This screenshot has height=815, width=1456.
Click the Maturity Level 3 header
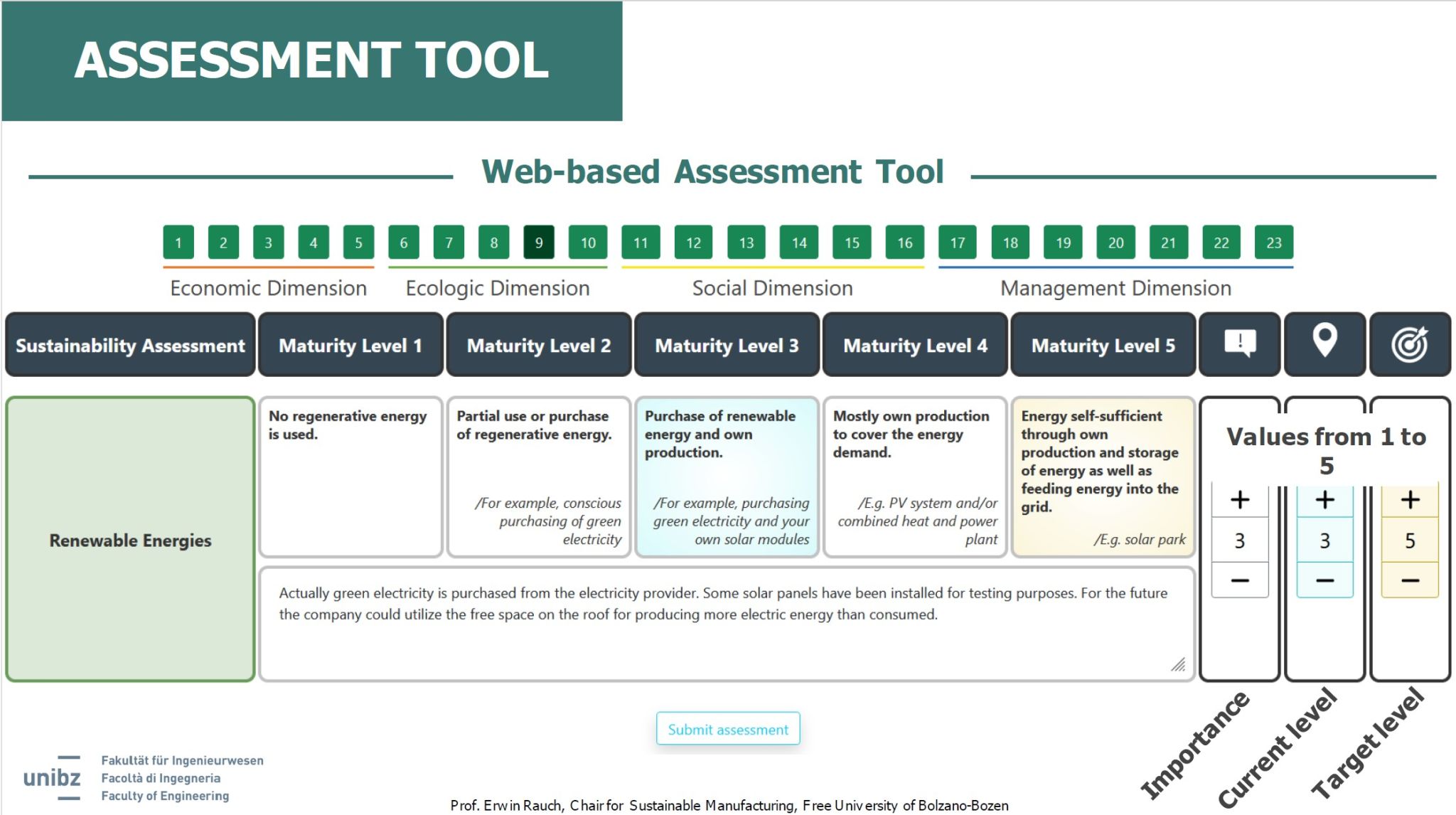(x=727, y=345)
